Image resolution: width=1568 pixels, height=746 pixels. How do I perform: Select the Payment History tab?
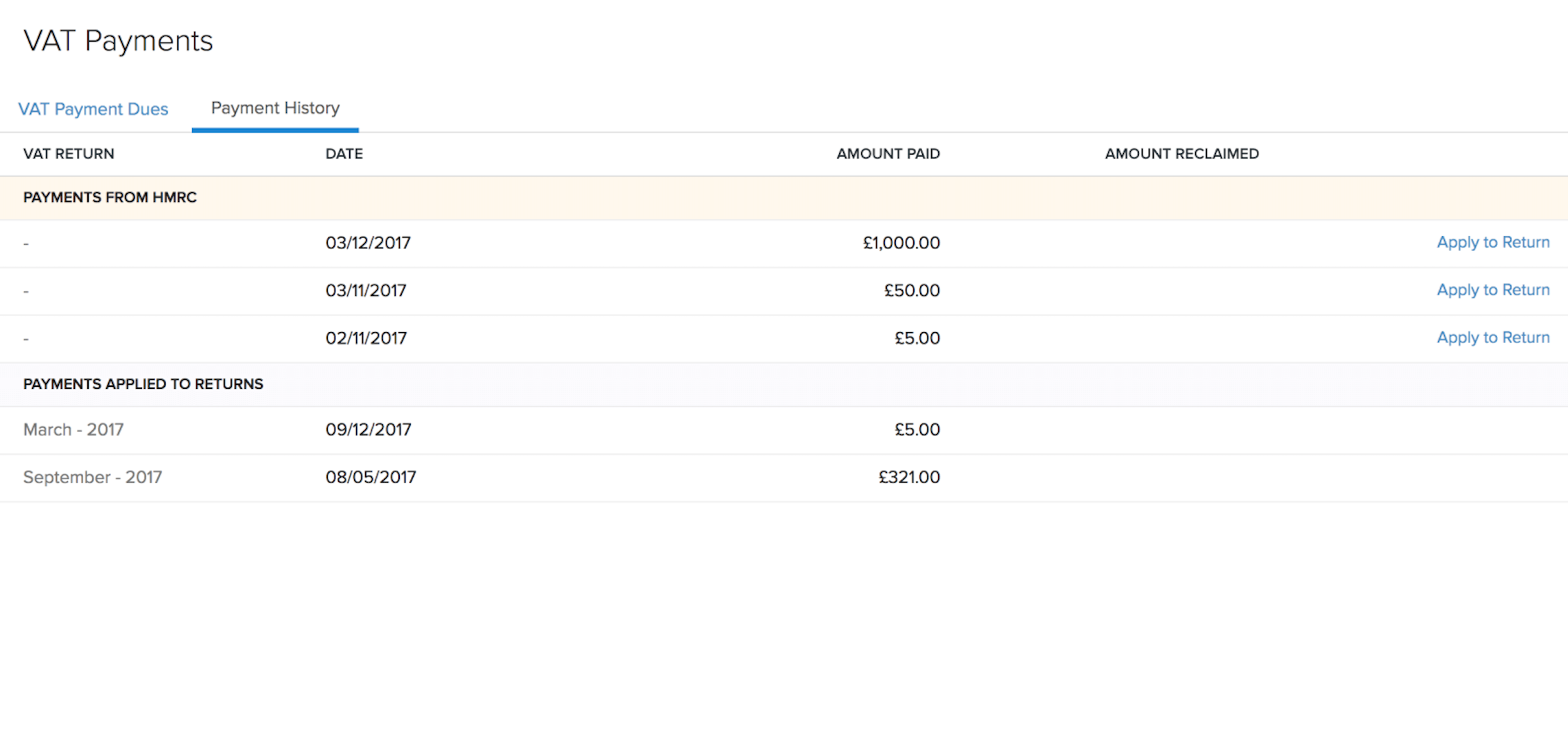(x=275, y=108)
